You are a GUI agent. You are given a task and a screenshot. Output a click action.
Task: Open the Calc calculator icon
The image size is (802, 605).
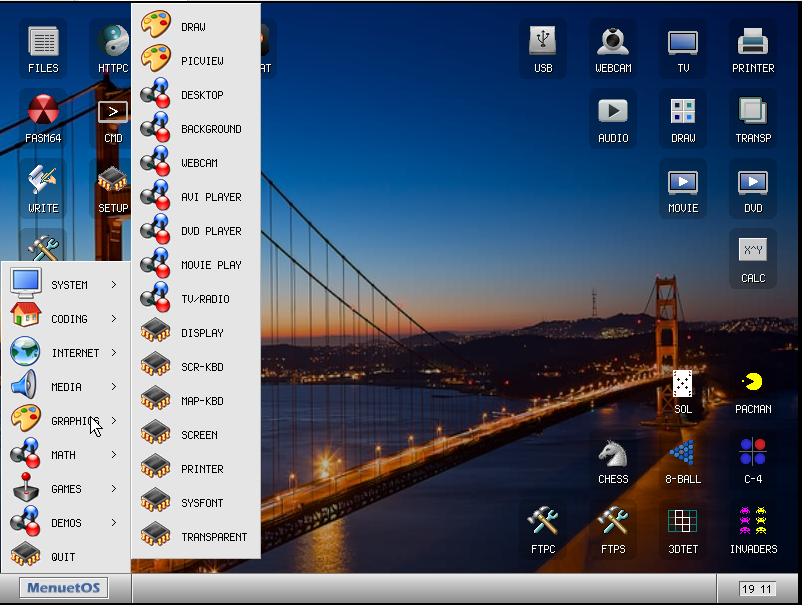(752, 258)
